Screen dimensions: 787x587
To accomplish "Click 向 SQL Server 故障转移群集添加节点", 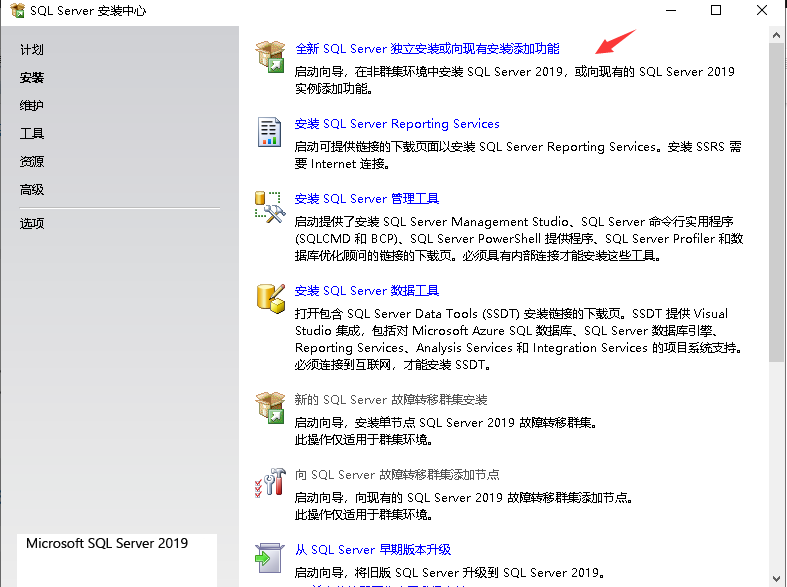I will [x=397, y=475].
